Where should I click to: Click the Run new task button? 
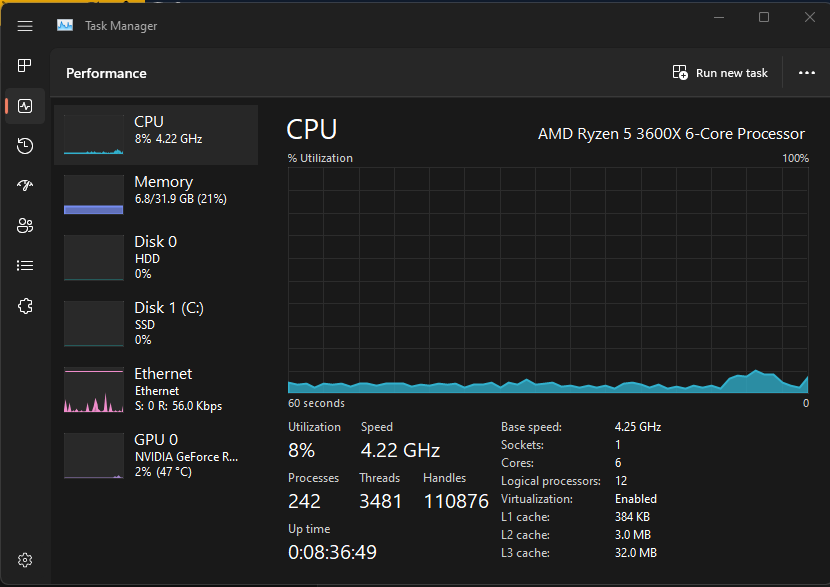(x=720, y=73)
